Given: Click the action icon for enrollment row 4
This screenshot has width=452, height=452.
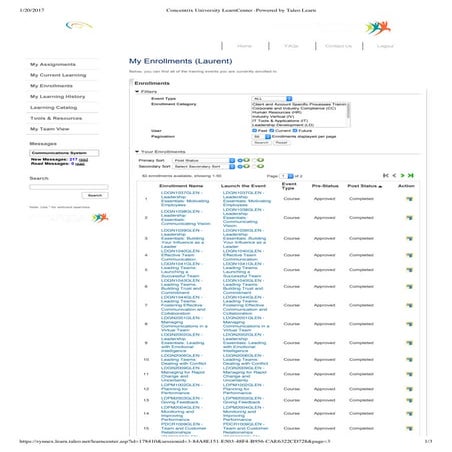Looking at the screenshot, I should pyautogui.click(x=409, y=255).
